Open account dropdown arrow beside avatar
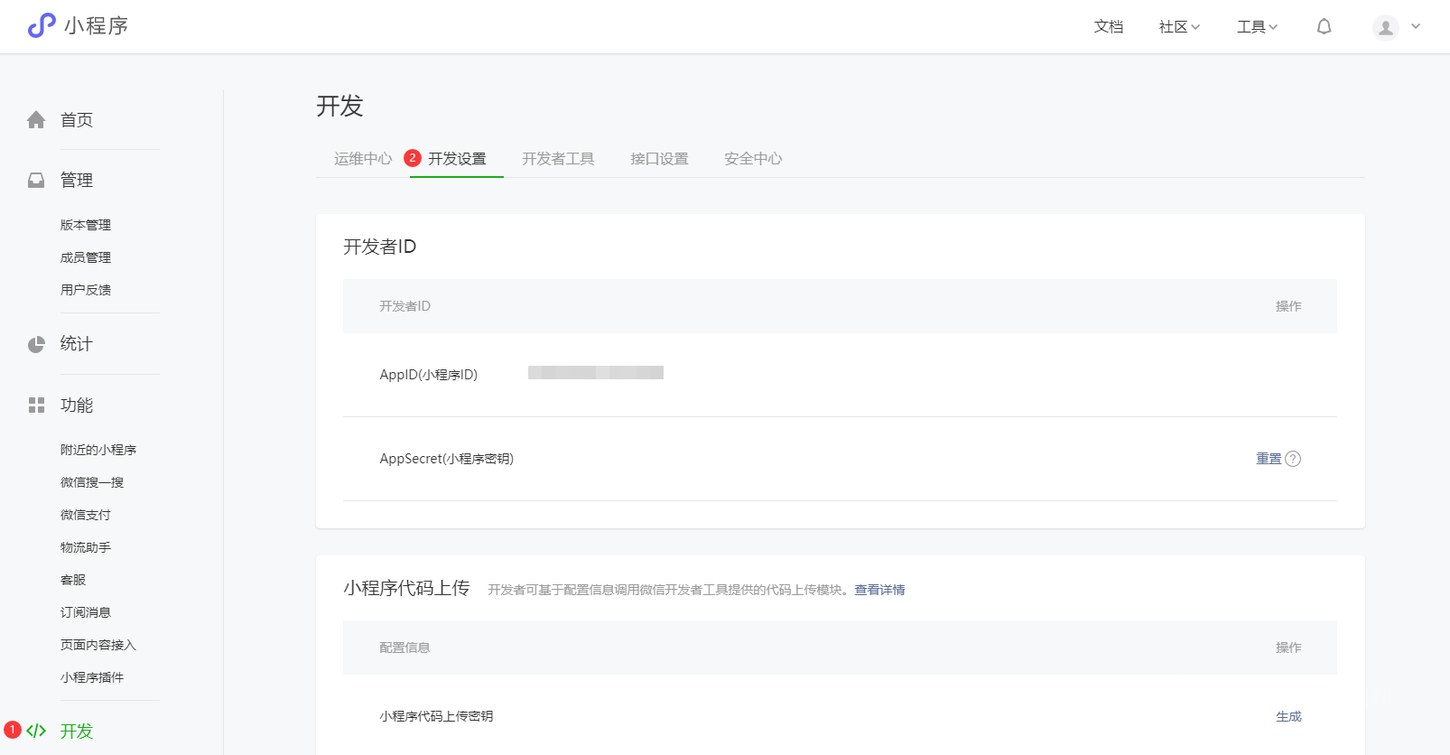Screen dimensions: 1450x755 pyautogui.click(x=1416, y=27)
